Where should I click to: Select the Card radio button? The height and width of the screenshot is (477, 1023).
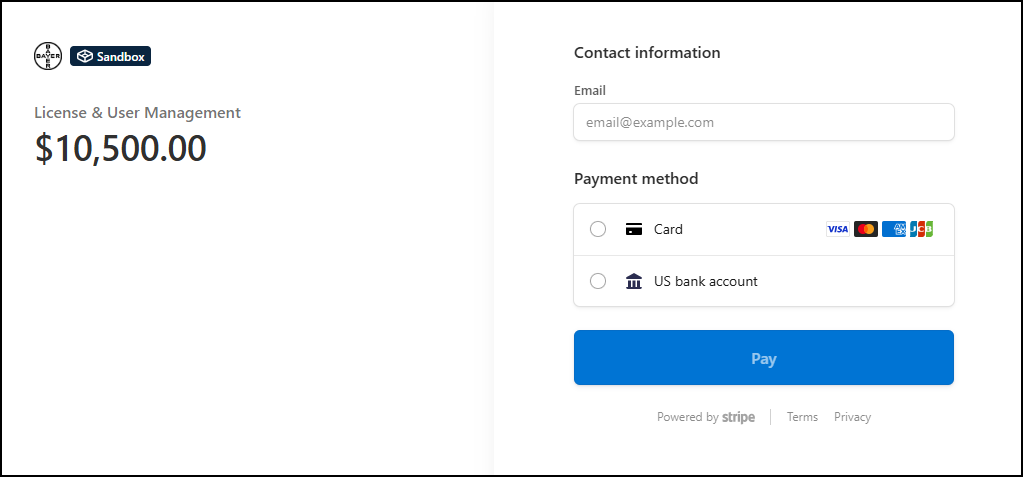(x=598, y=229)
